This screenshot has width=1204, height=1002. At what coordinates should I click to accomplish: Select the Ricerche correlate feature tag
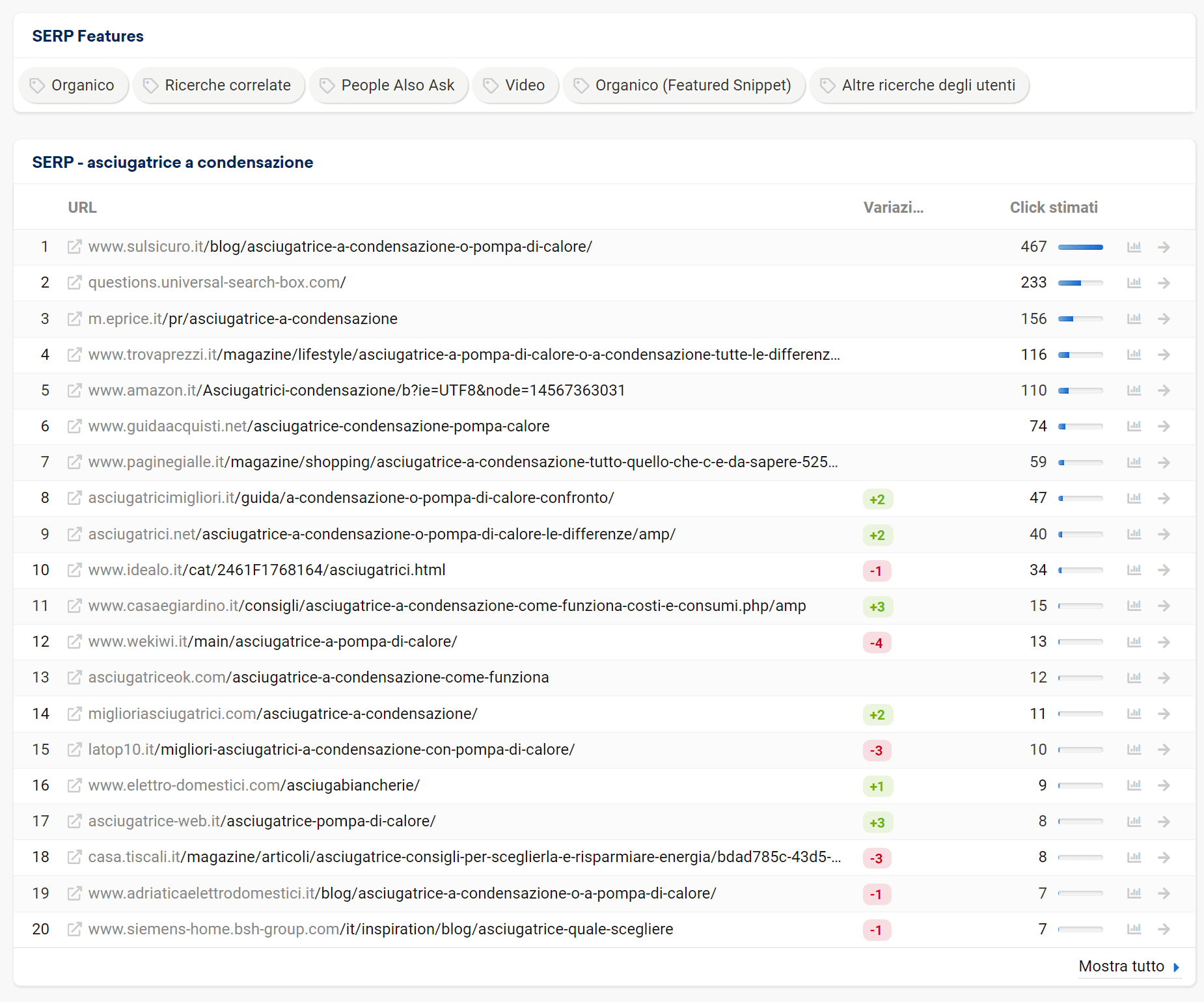coord(219,85)
